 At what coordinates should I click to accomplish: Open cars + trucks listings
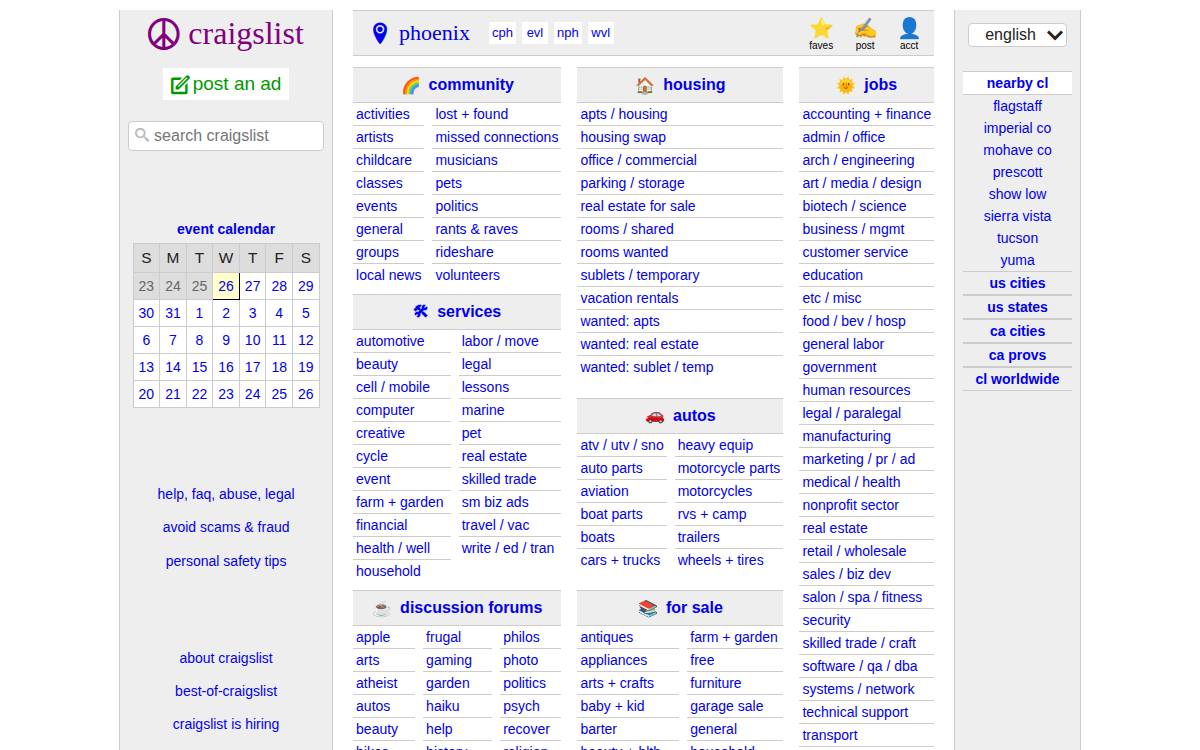620,560
